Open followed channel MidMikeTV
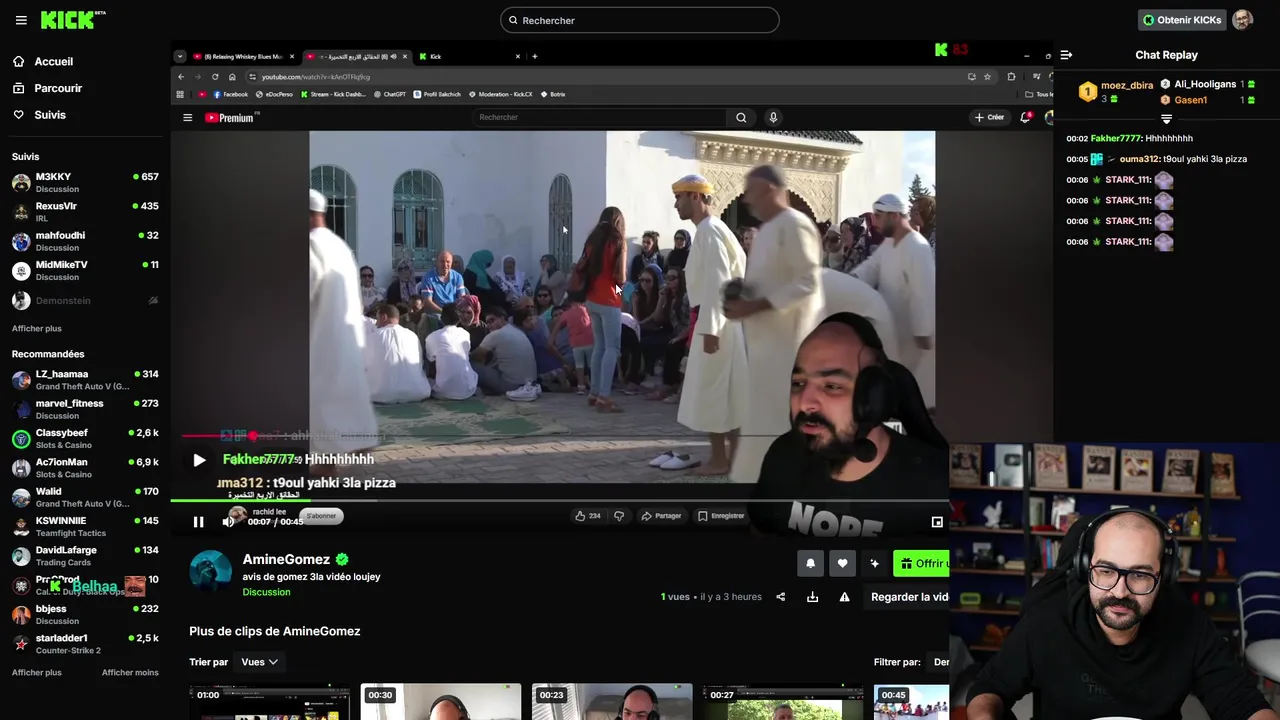 85,271
